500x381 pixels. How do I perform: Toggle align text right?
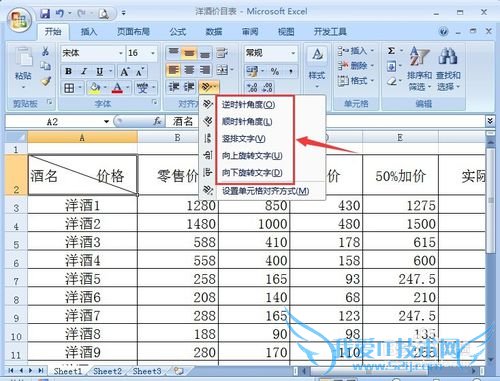click(x=205, y=70)
